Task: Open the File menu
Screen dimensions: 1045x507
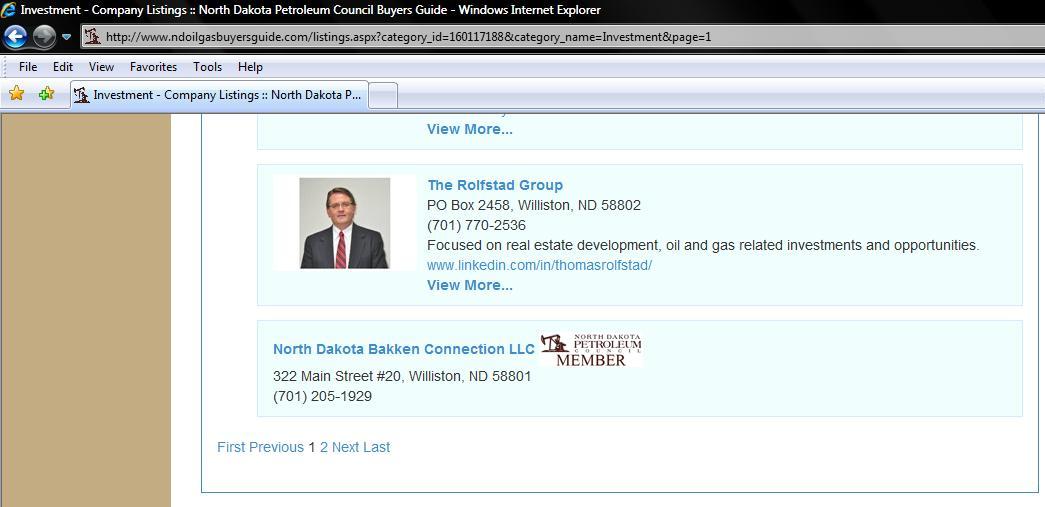Action: click(28, 67)
